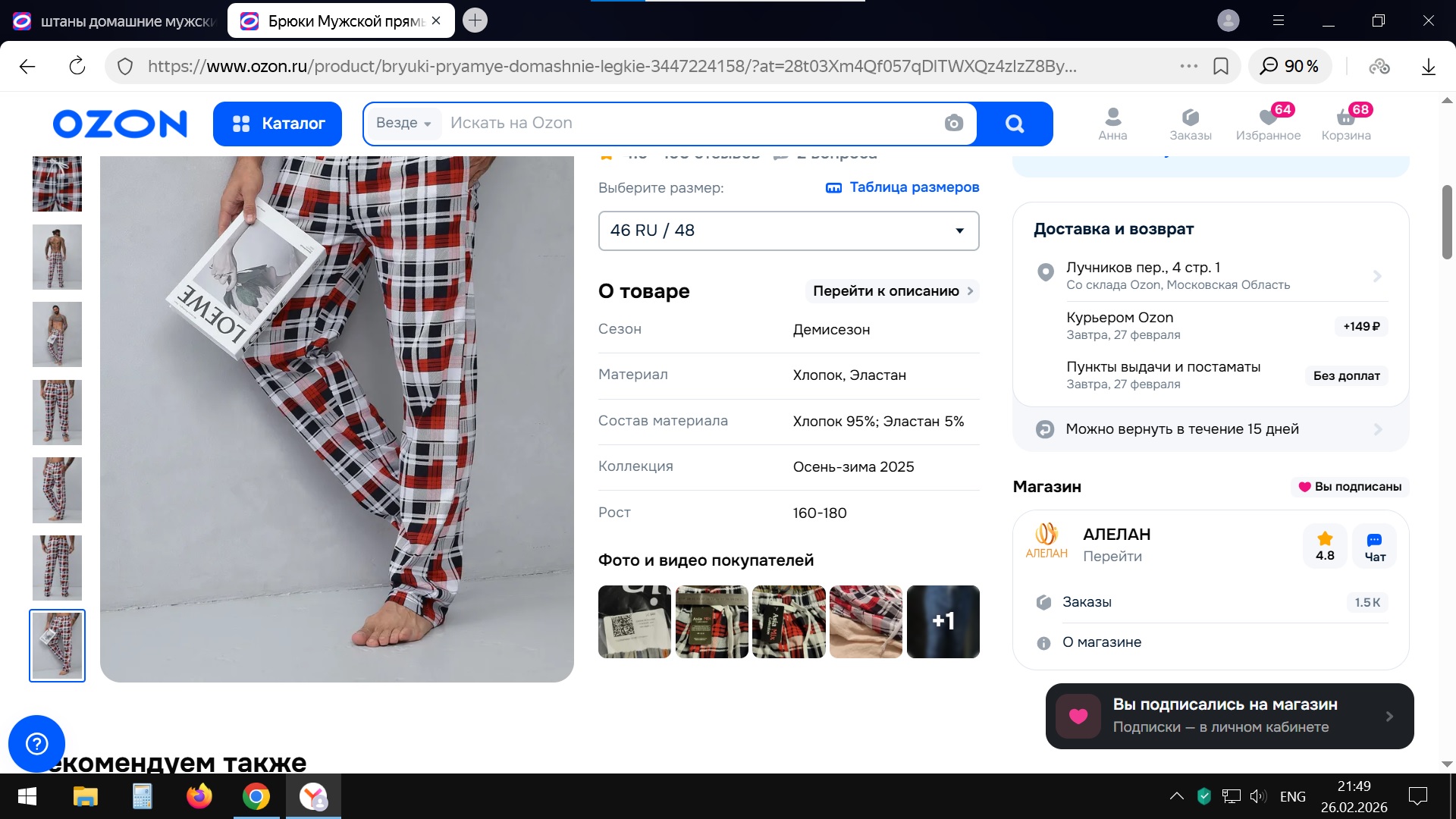This screenshot has width=1456, height=819.
Task: Click the +1 customer photos thumbnail
Action: pos(943,621)
